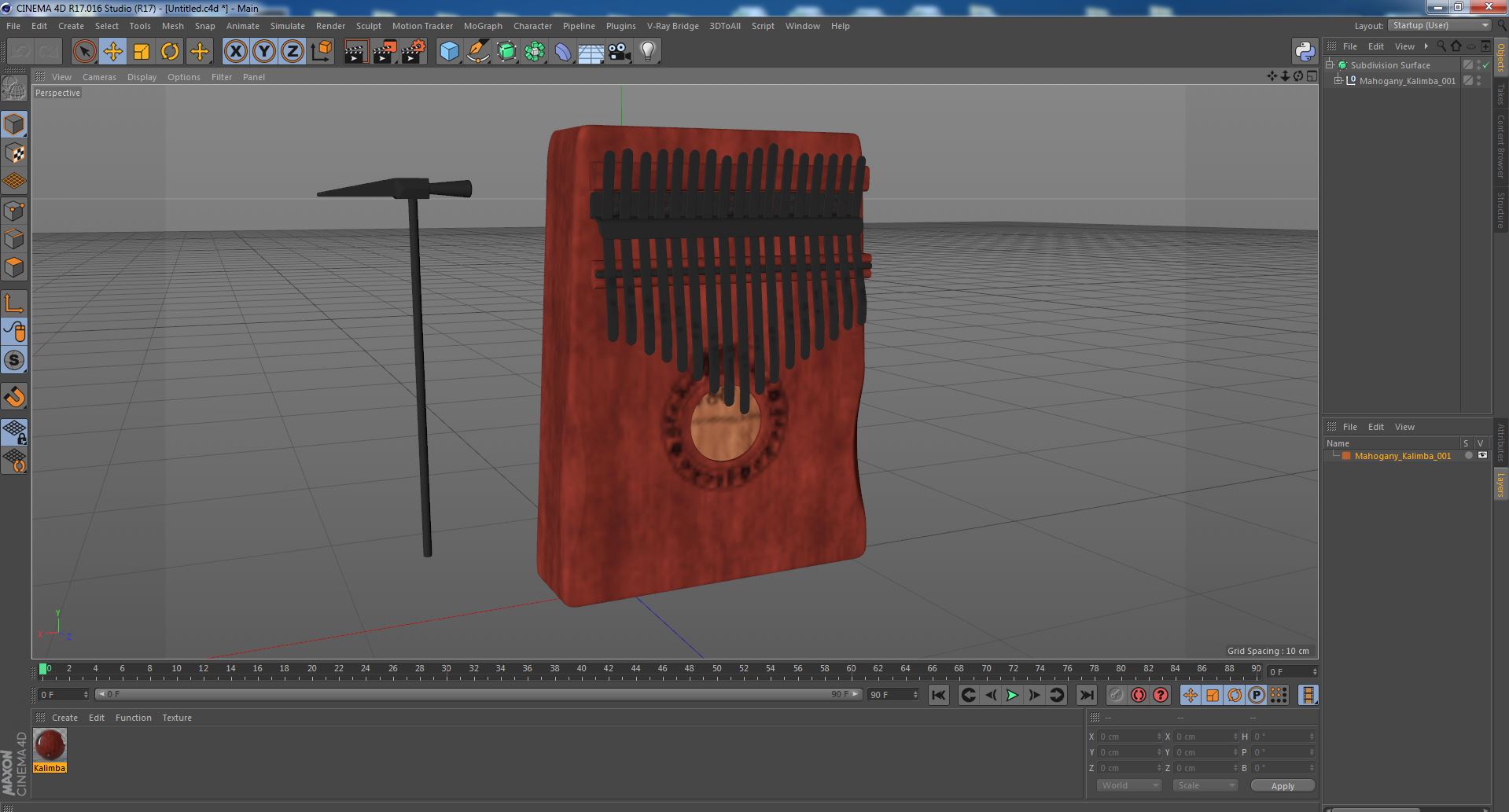Activate the Move tool
The image size is (1509, 812).
coord(112,52)
